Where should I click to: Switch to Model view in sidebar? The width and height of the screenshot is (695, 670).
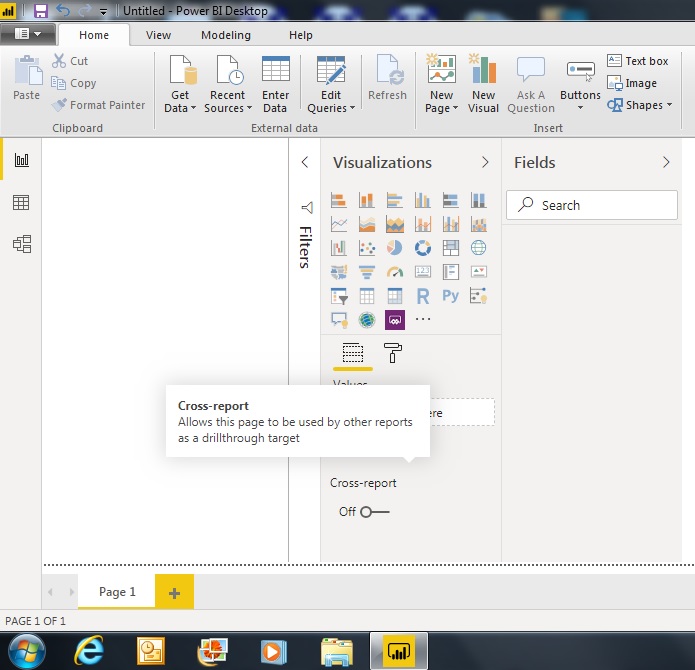[21, 244]
